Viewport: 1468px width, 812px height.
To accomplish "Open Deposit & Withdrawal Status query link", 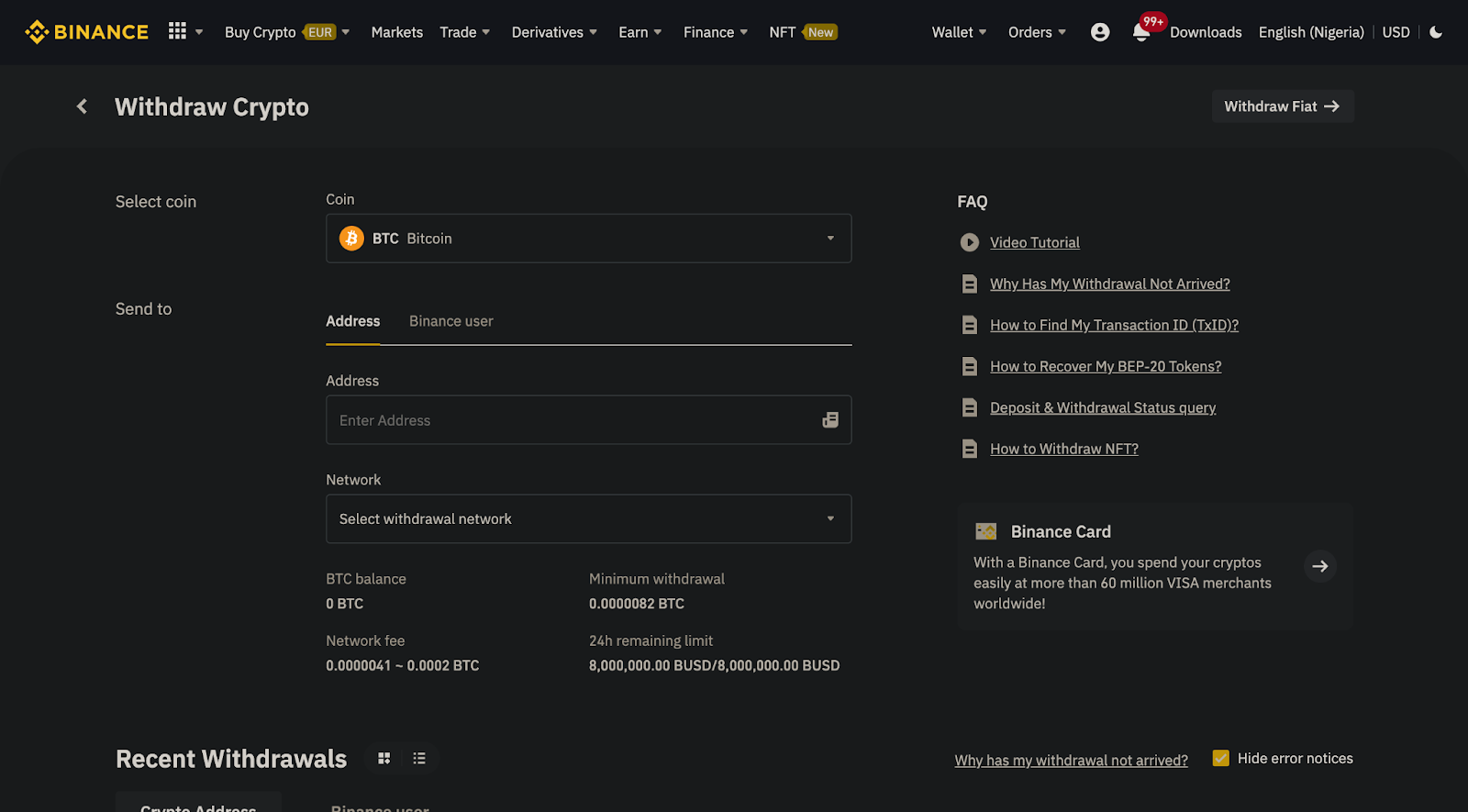I will (1103, 407).
